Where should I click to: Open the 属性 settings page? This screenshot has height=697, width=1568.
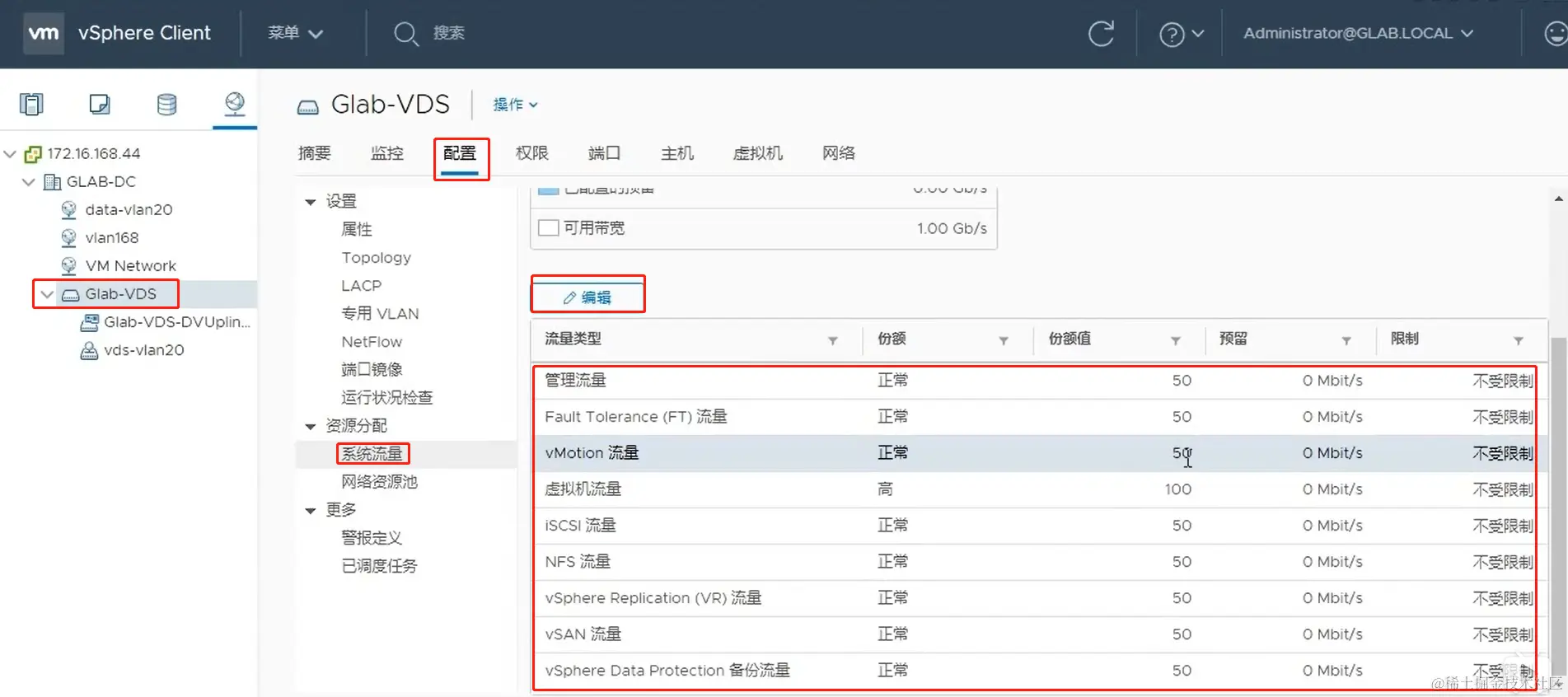[357, 230]
